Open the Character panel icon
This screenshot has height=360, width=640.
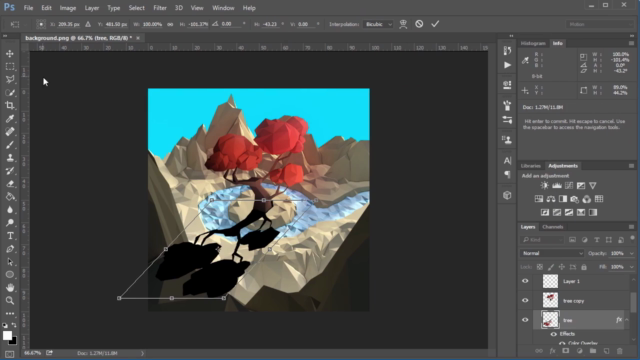pyautogui.click(x=507, y=160)
